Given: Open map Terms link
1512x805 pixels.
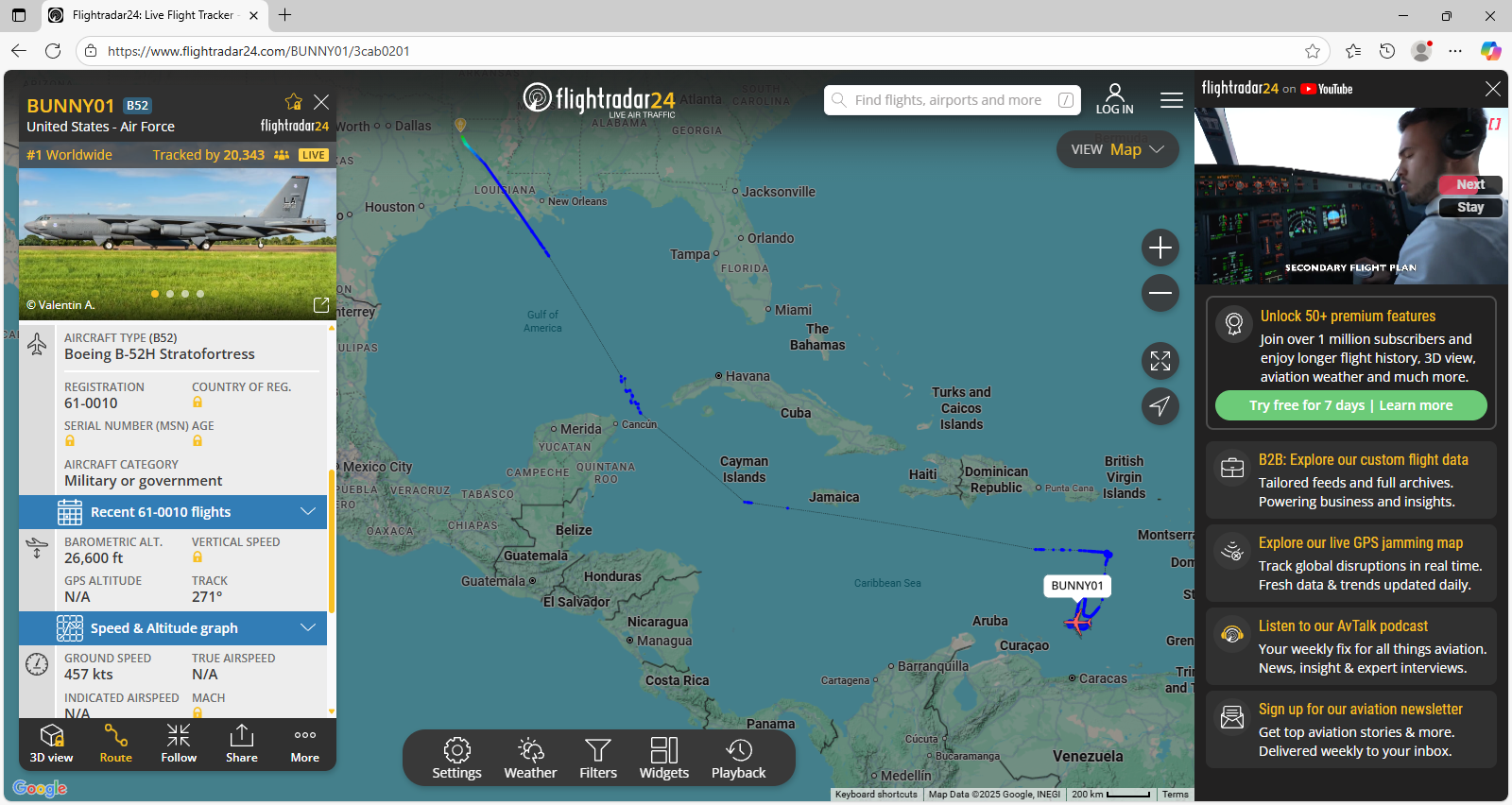Looking at the screenshot, I should click(1176, 795).
